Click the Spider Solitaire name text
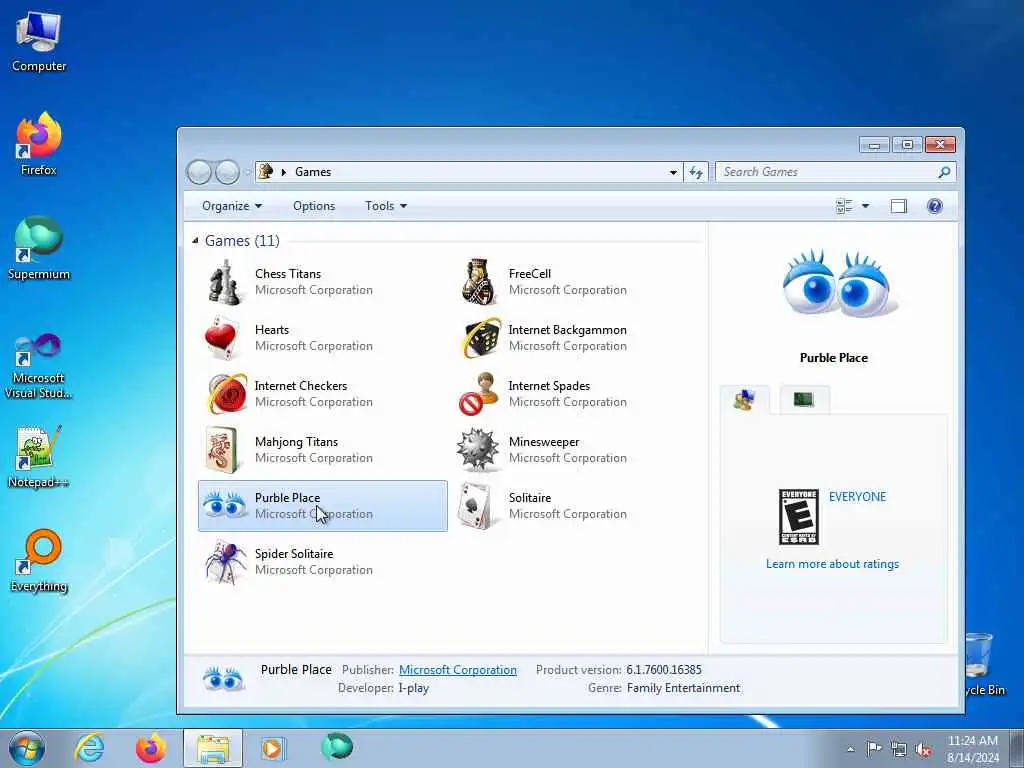The image size is (1024, 768). 294,554
